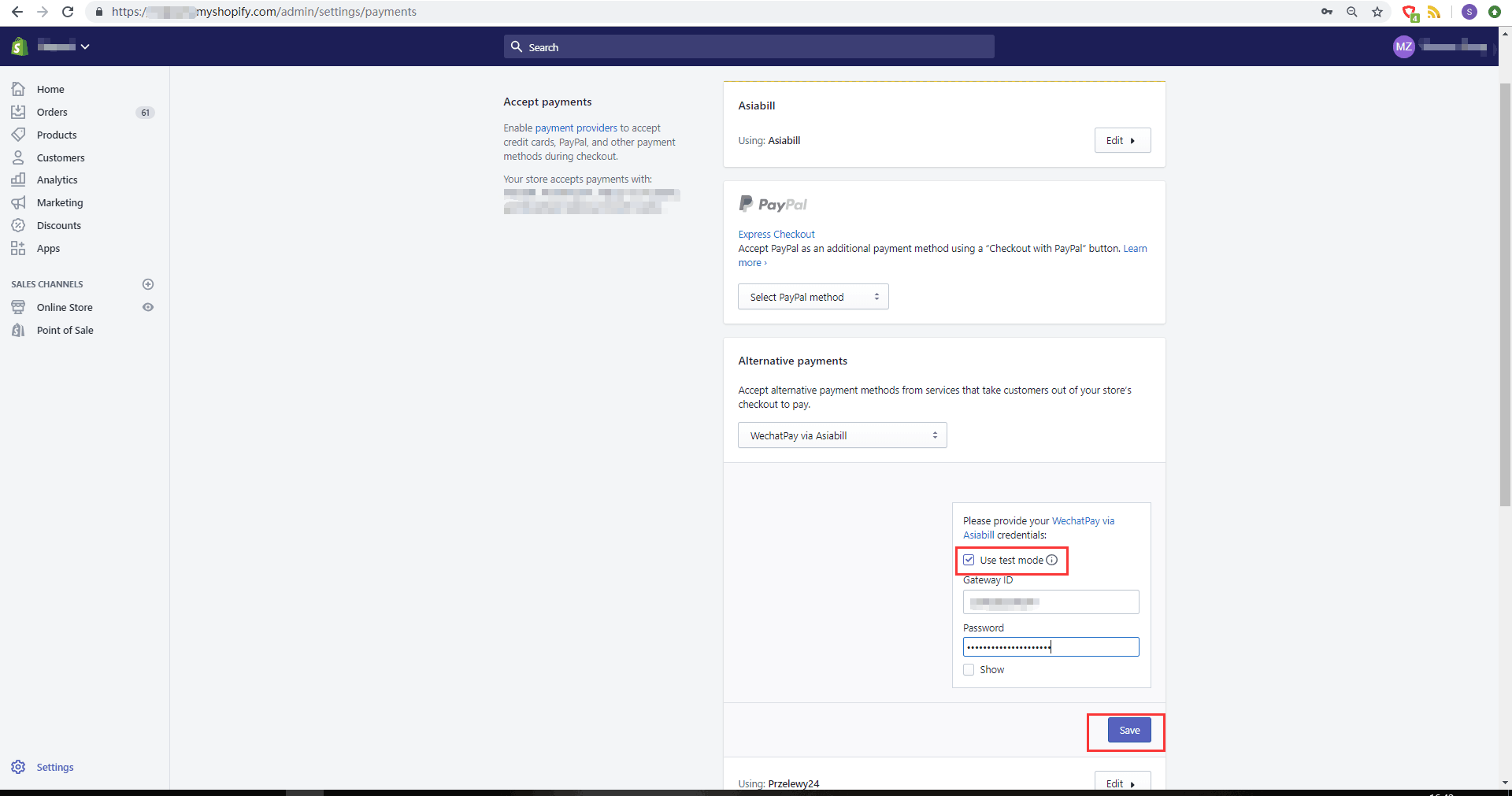The image size is (1512, 796).
Task: Open Analytics in the sidebar
Action: 57,180
